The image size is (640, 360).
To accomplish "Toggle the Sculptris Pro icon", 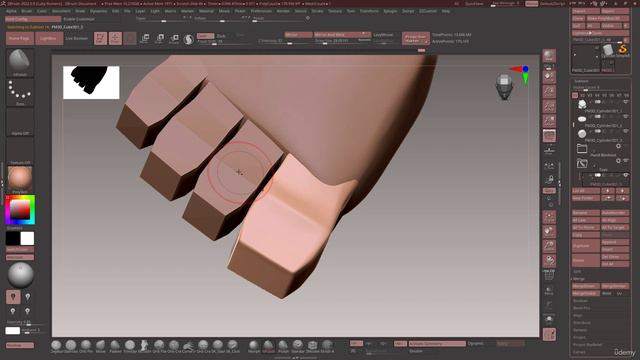I will [x=188, y=39].
